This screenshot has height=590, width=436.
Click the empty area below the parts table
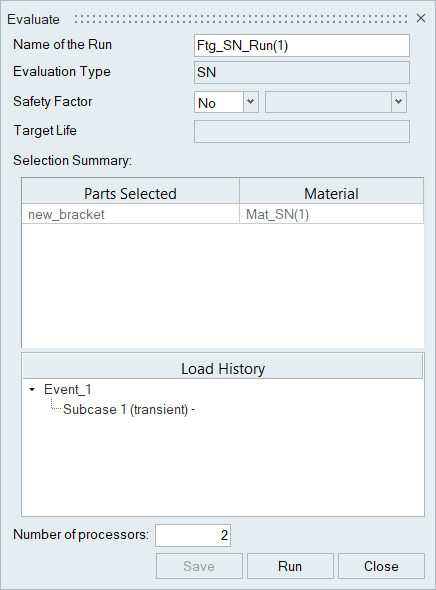[x=223, y=286]
